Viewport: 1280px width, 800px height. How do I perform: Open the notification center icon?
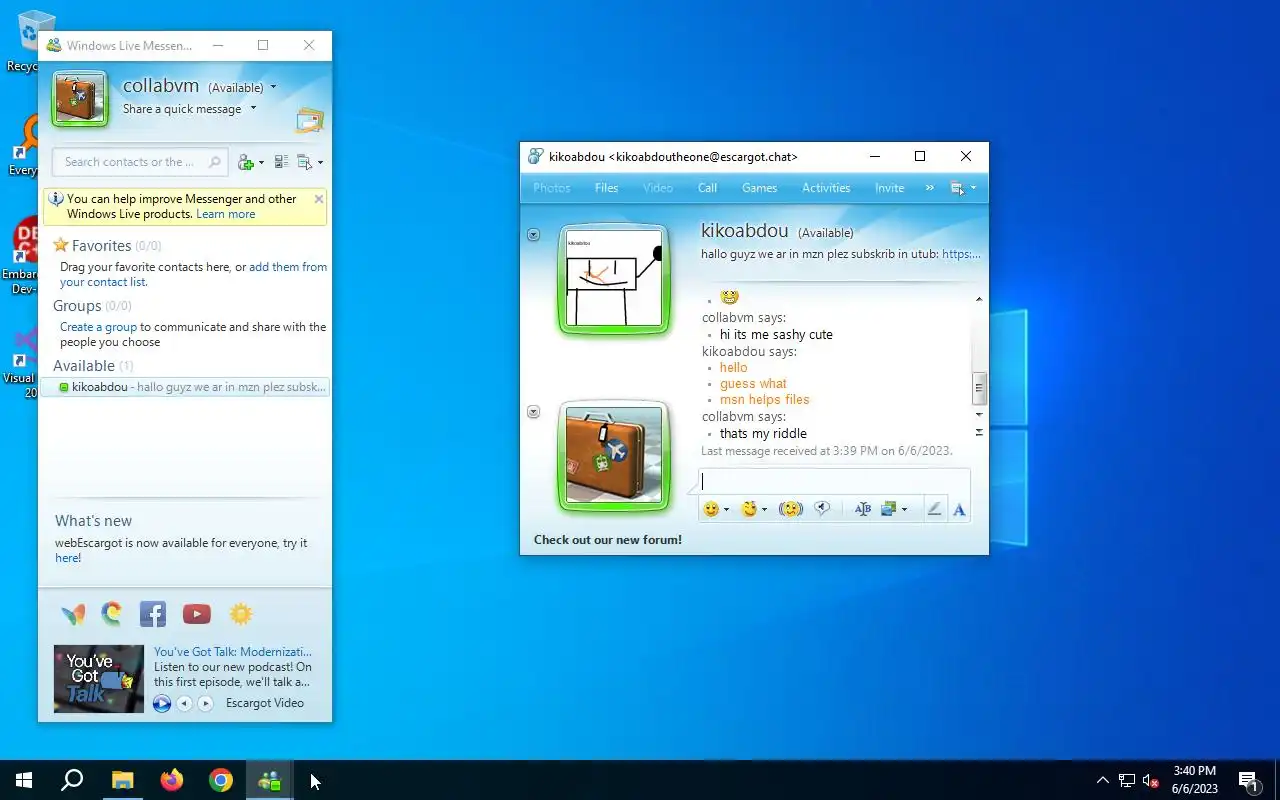tap(1248, 781)
